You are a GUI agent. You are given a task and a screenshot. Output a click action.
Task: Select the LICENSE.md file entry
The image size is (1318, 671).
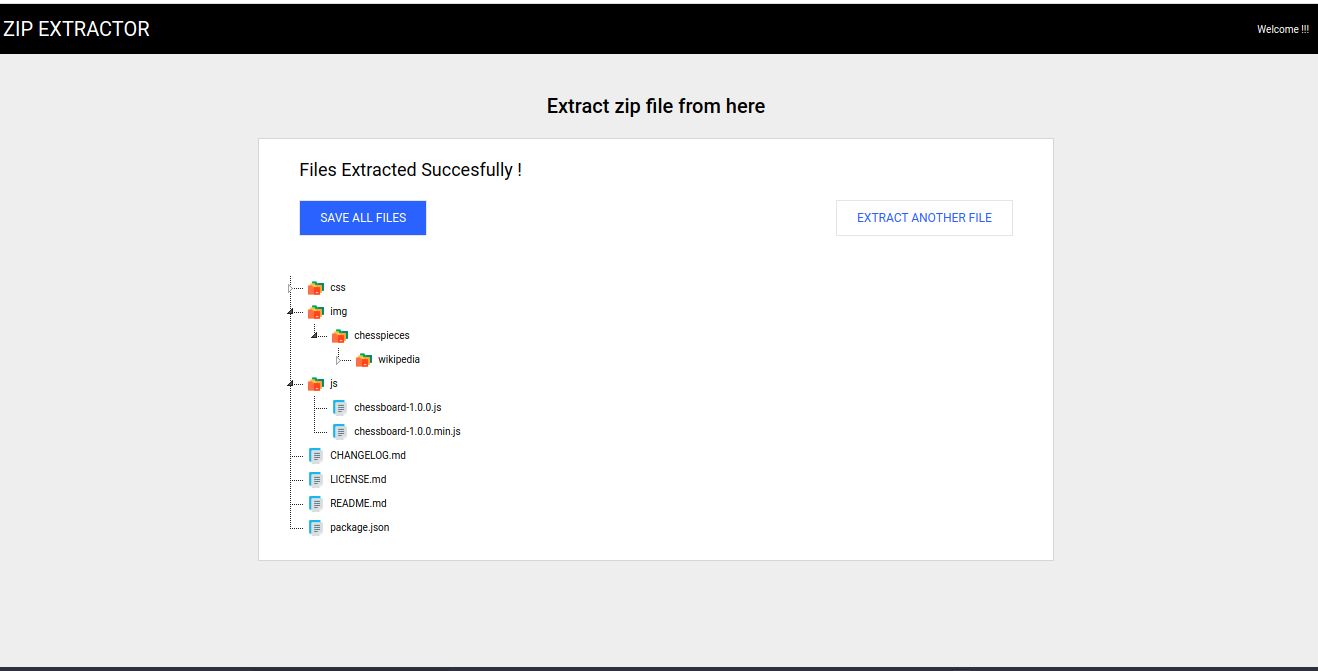click(x=358, y=479)
